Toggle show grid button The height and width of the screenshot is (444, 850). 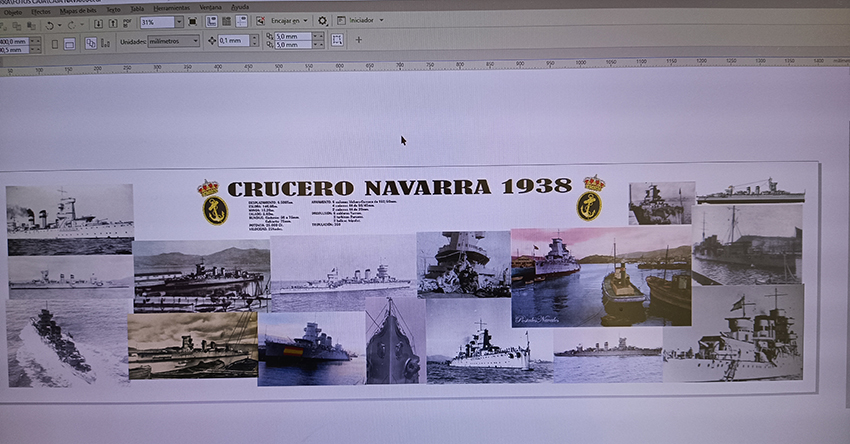227,21
